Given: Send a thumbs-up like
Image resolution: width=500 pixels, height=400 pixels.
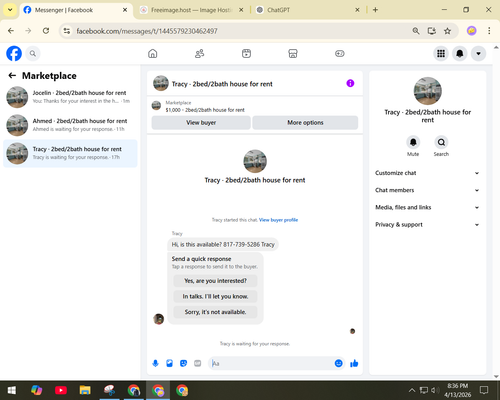Looking at the screenshot, I should coord(354,363).
